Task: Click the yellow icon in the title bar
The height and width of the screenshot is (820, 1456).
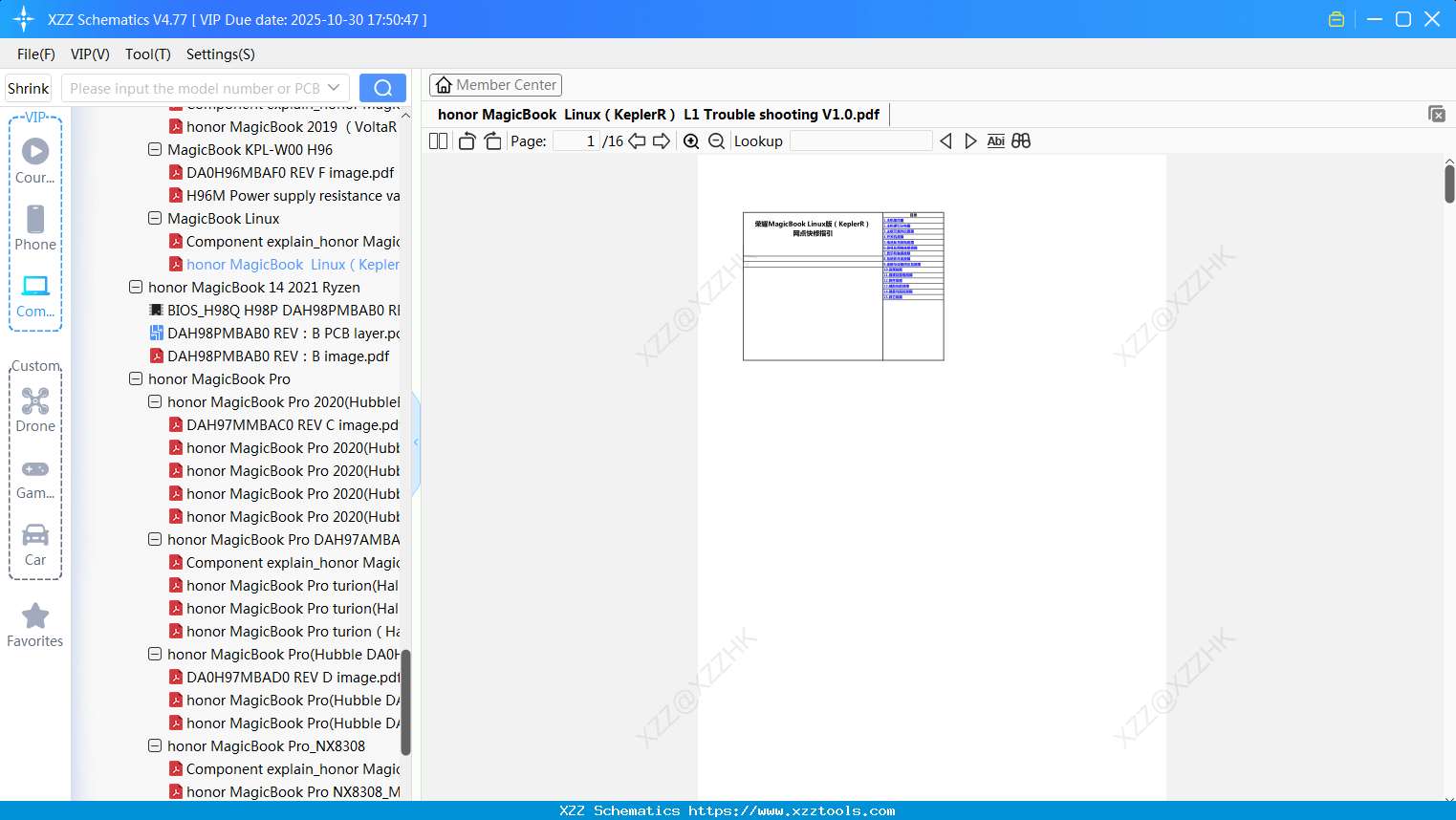Action: pyautogui.click(x=1336, y=19)
